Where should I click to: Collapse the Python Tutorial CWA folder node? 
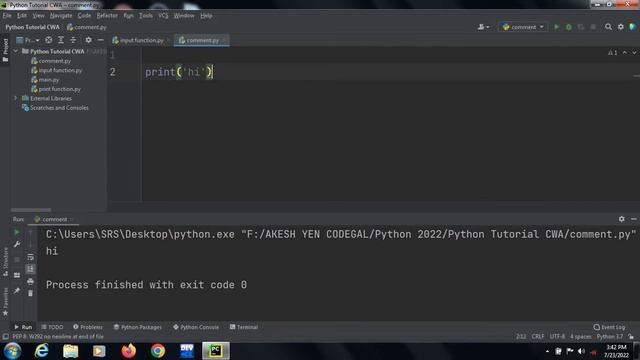click(16, 51)
